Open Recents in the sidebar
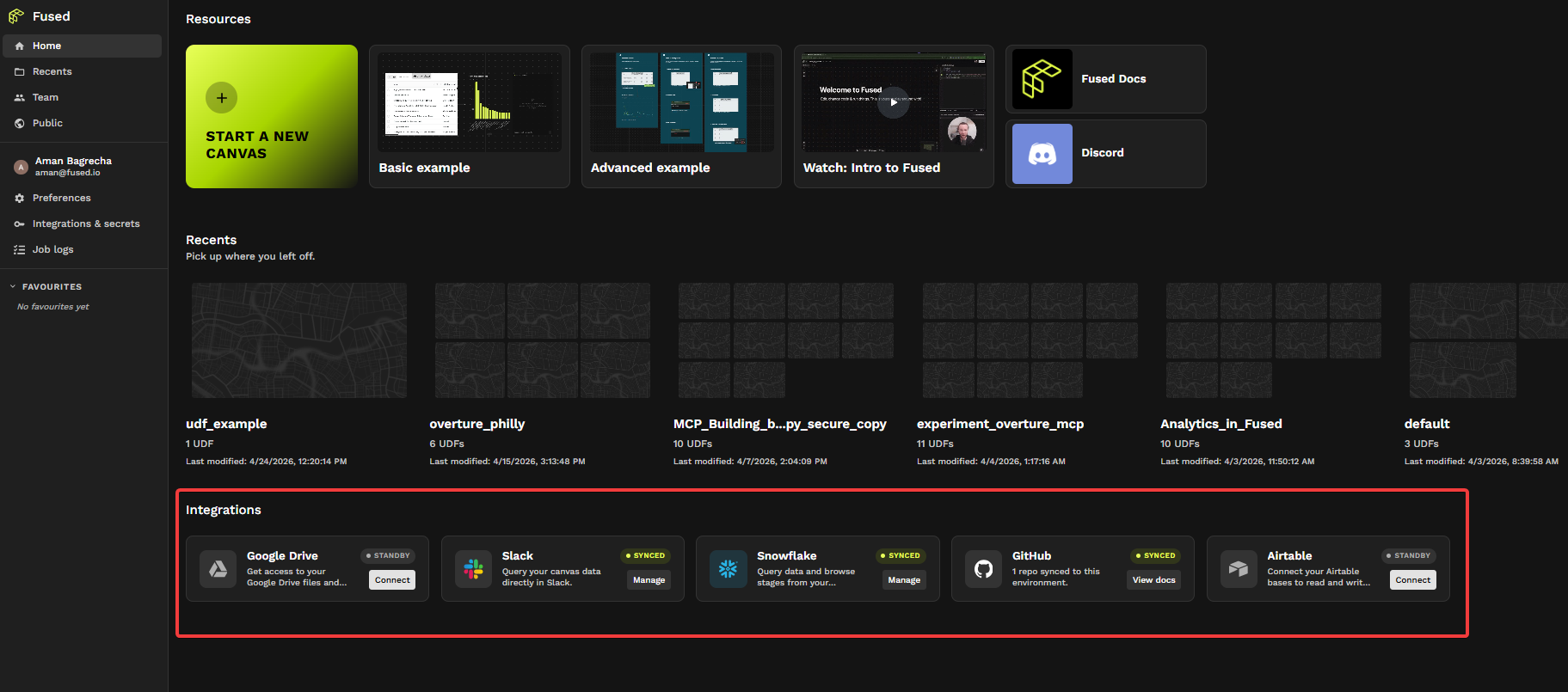Image resolution: width=1568 pixels, height=692 pixels. point(52,72)
